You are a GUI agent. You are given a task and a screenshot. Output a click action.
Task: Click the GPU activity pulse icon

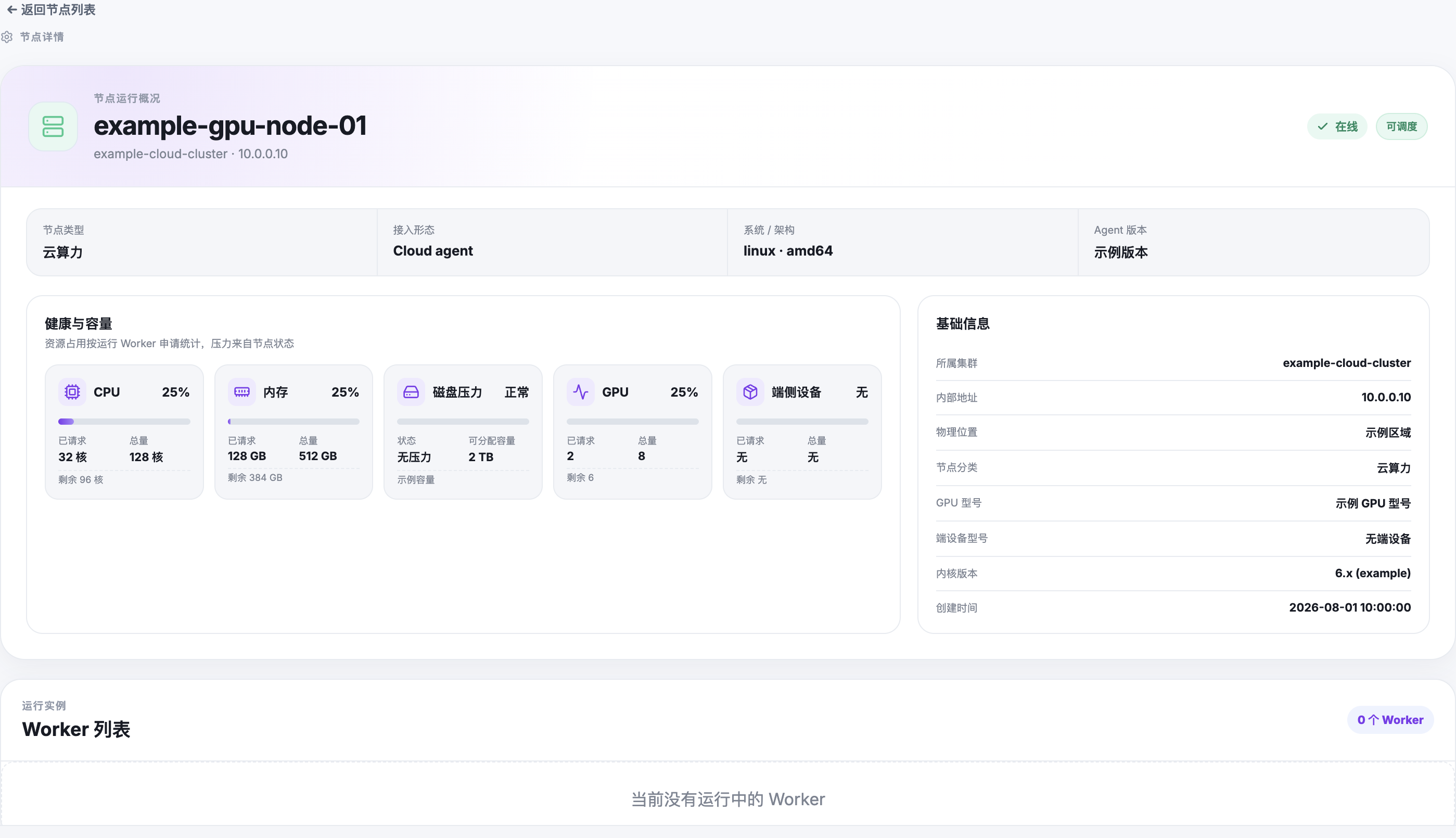tap(580, 392)
